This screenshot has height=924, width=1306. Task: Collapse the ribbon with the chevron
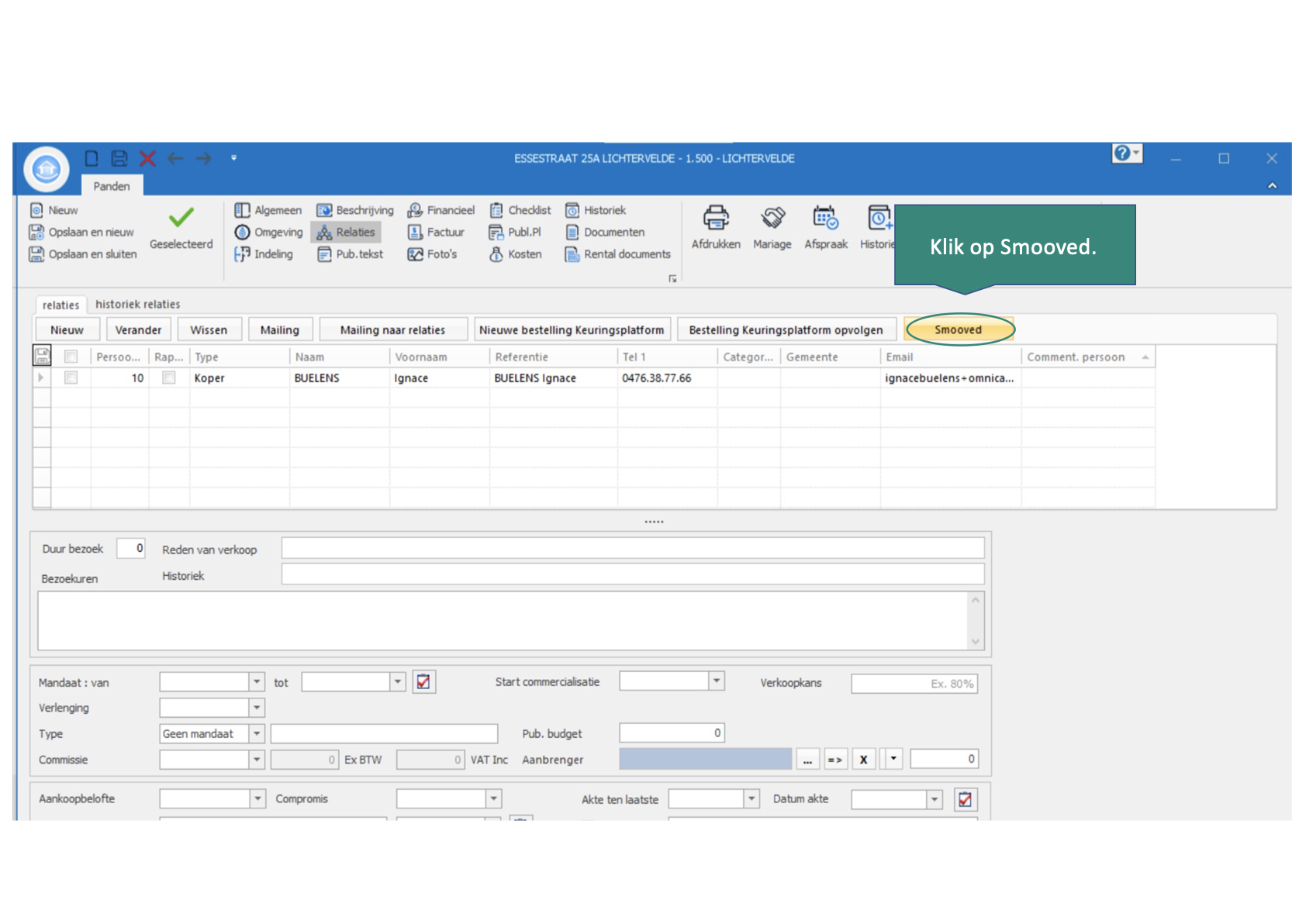[1272, 185]
